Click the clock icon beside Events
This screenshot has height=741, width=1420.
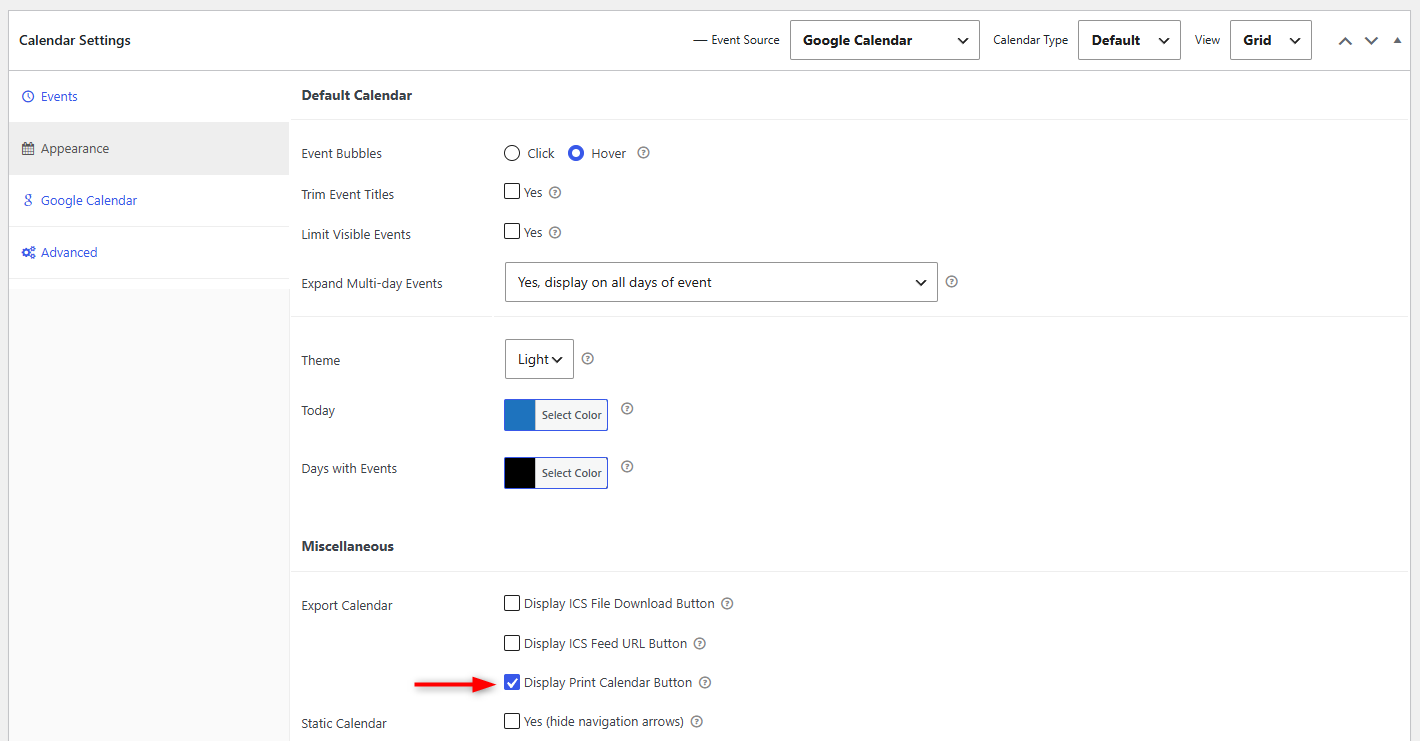tap(28, 97)
